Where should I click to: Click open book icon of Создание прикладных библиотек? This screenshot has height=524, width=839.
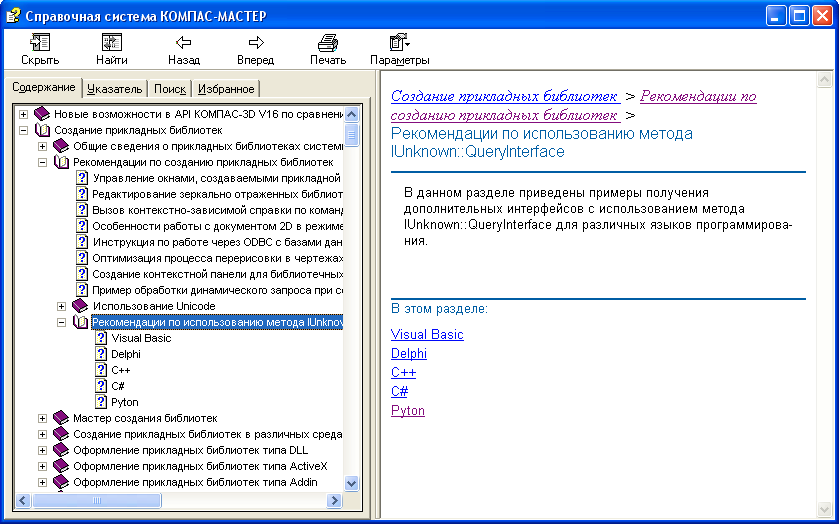42,130
